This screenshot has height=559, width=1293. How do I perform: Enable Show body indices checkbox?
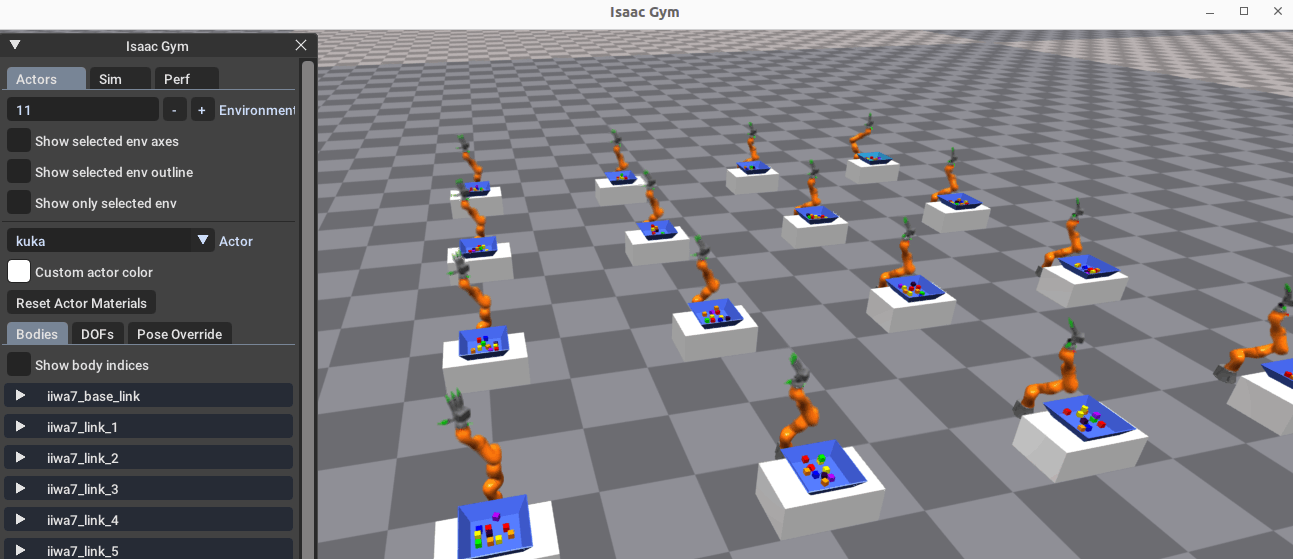tap(19, 365)
